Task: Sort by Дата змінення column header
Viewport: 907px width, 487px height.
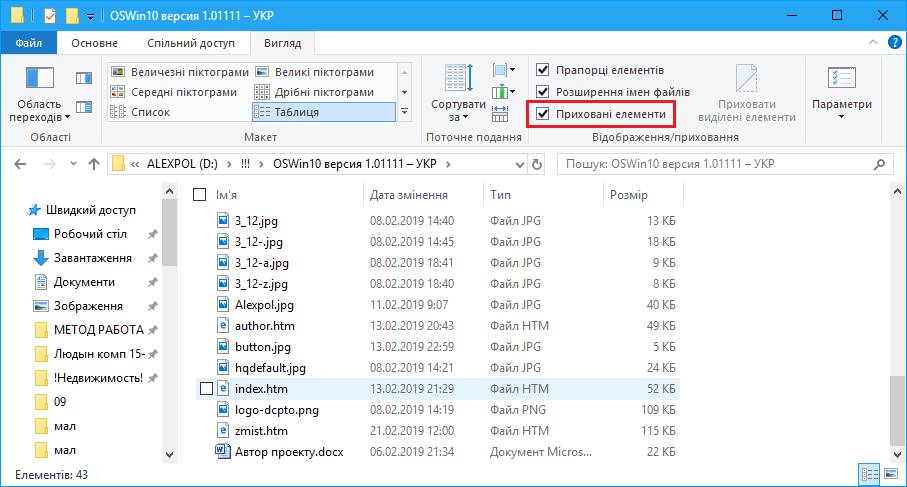Action: pos(409,195)
